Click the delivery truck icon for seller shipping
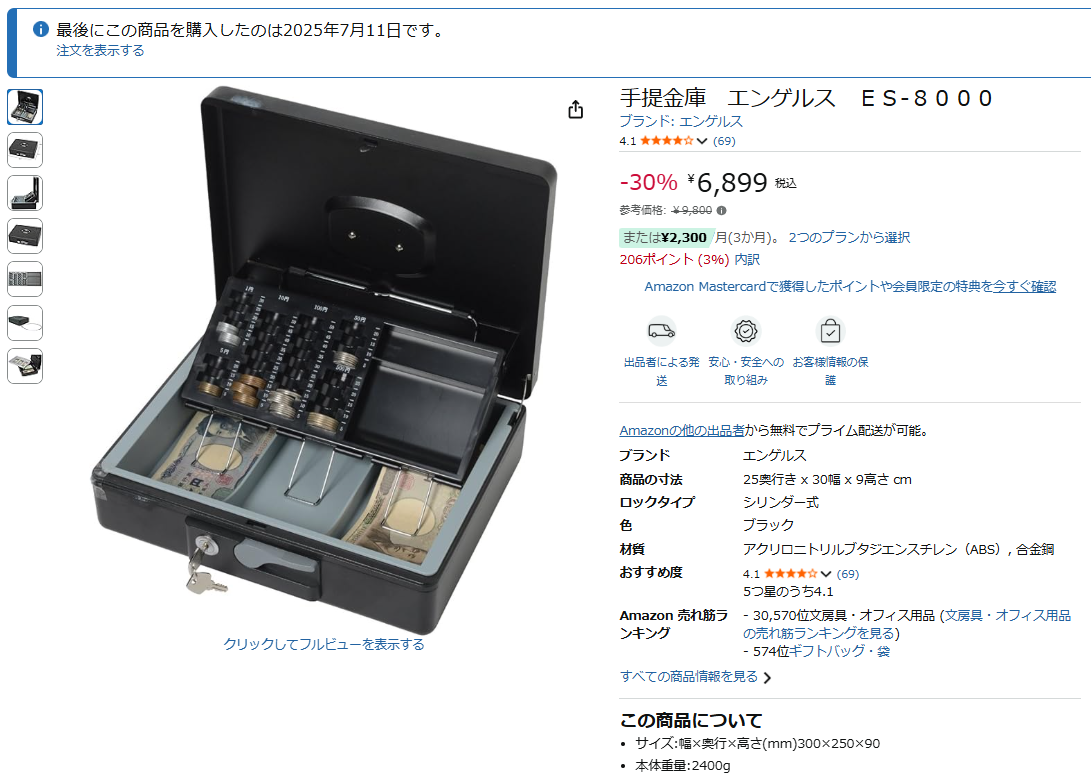This screenshot has height=779, width=1091. [661, 331]
